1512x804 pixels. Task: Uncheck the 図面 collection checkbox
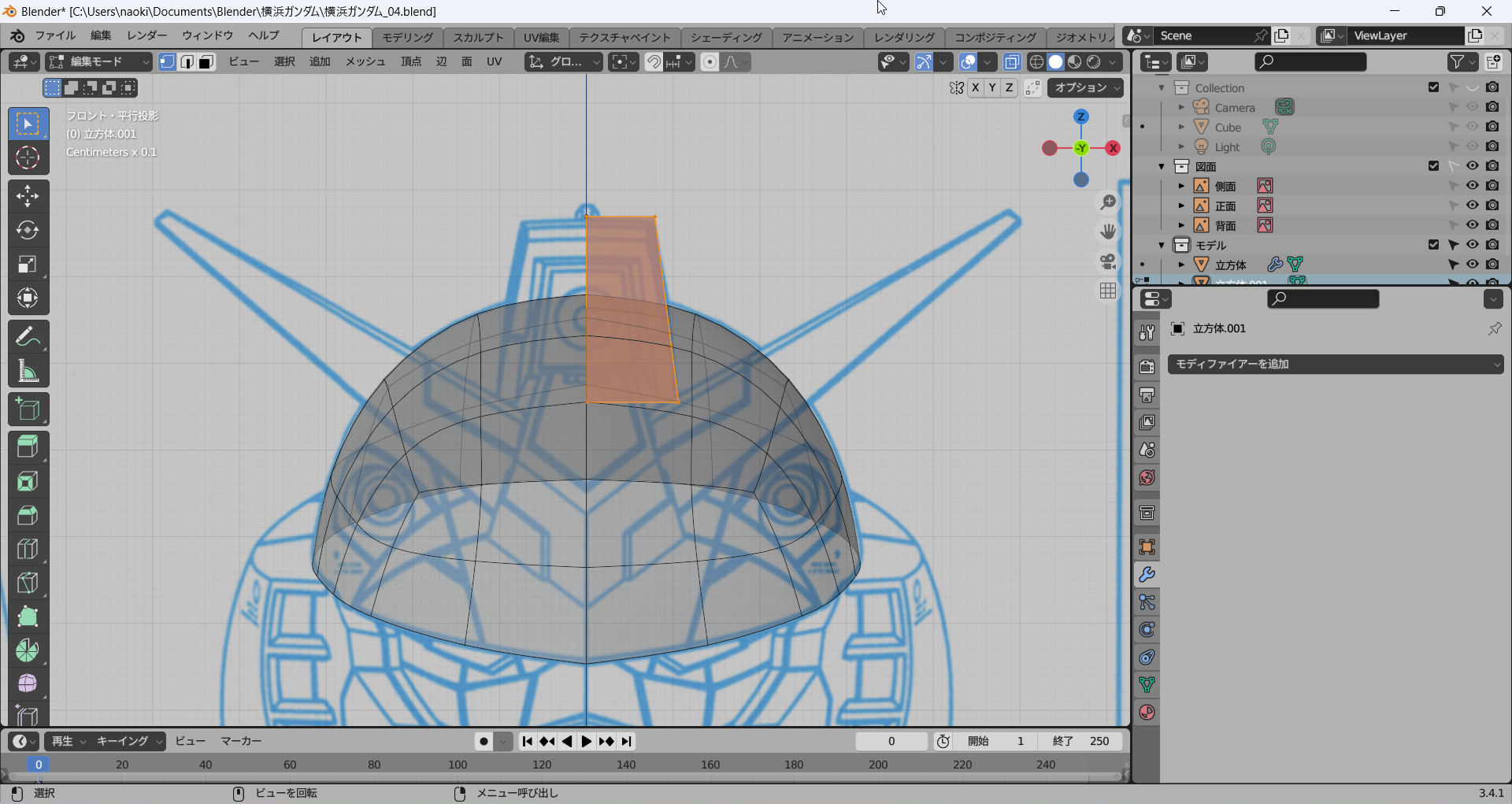[x=1433, y=166]
